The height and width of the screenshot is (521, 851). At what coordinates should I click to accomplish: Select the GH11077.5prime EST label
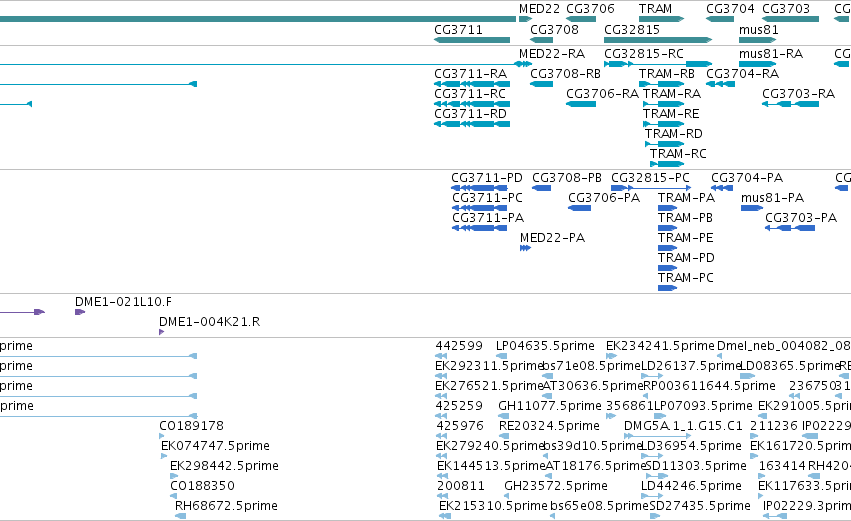pos(550,406)
